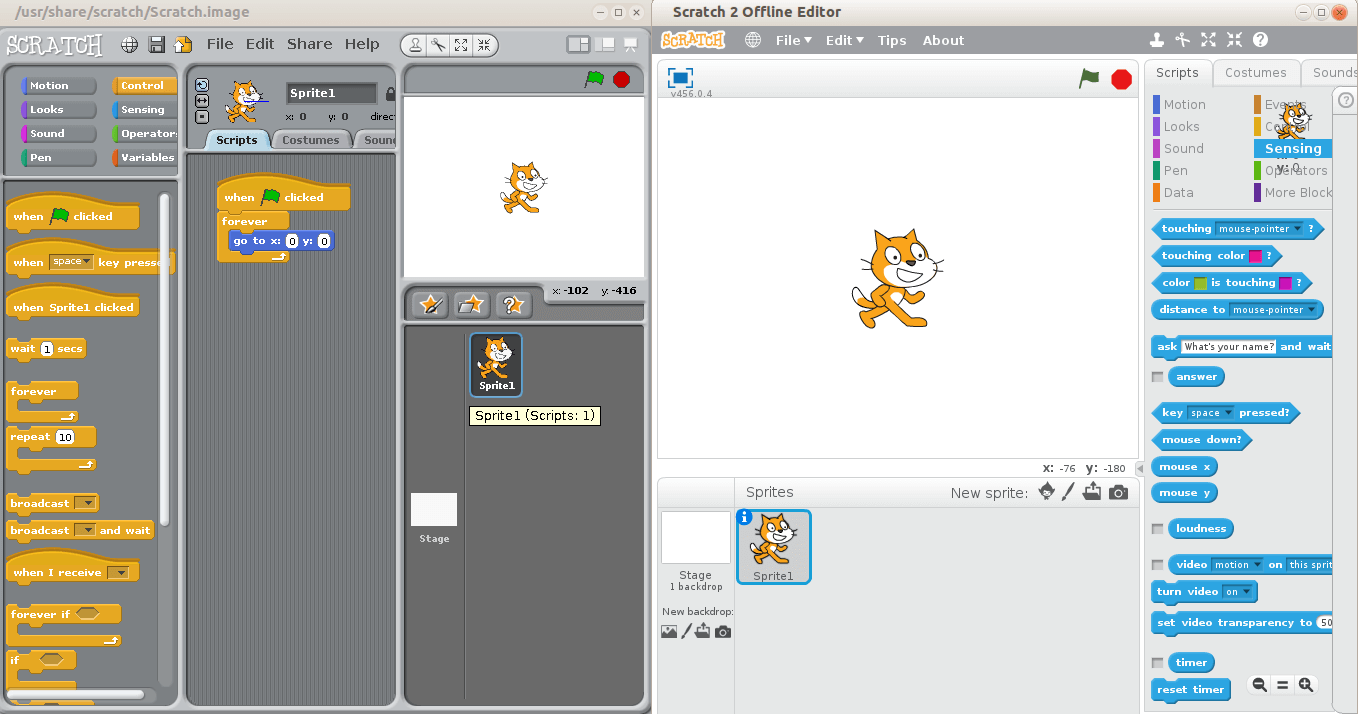Paint new sprite with brush icon in Scratch 2
The image size is (1358, 714).
1068,492
